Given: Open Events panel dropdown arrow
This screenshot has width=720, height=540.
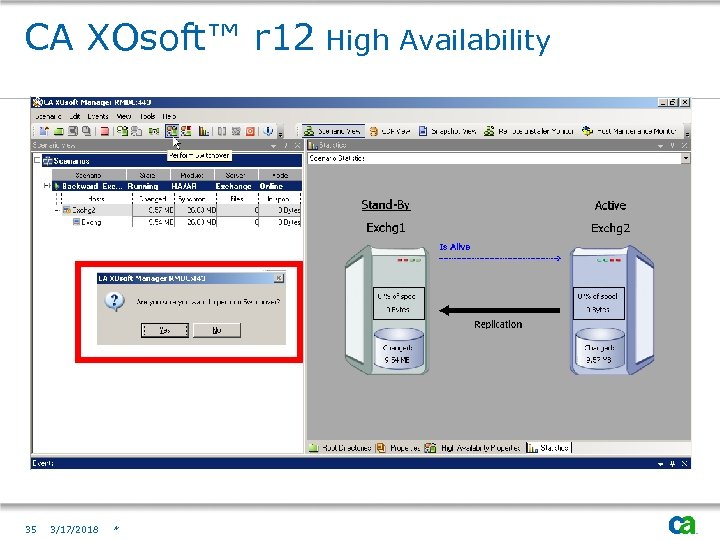Looking at the screenshot, I should (660, 464).
